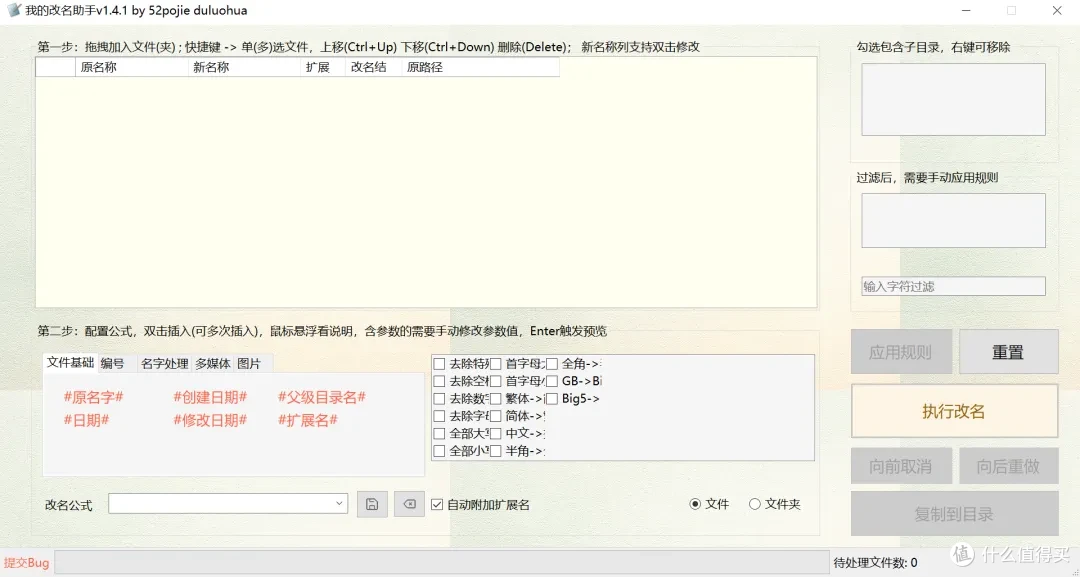
Task: Click the 待处理文件数: 0 status text
Action: click(x=875, y=563)
